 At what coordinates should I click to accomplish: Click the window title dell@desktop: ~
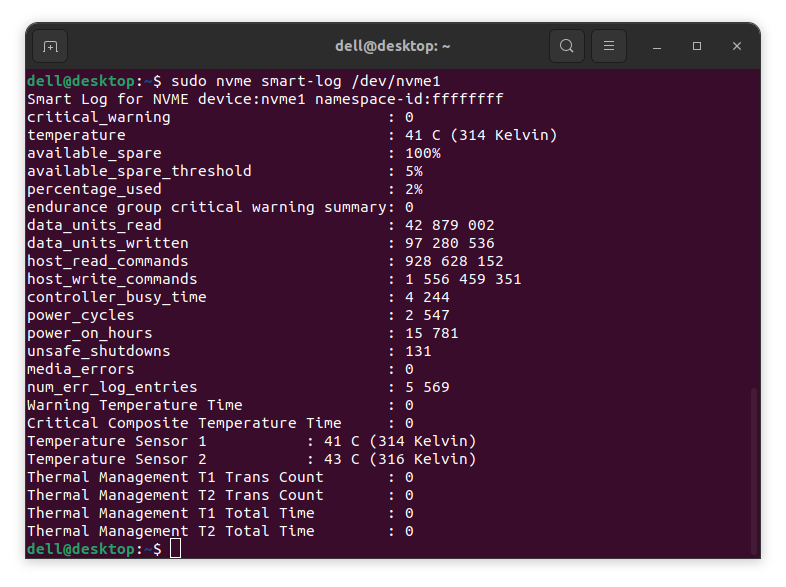click(x=392, y=46)
